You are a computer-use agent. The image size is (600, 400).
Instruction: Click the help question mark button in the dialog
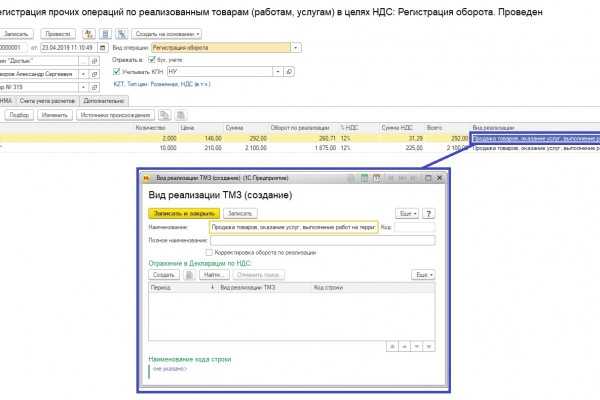point(429,214)
